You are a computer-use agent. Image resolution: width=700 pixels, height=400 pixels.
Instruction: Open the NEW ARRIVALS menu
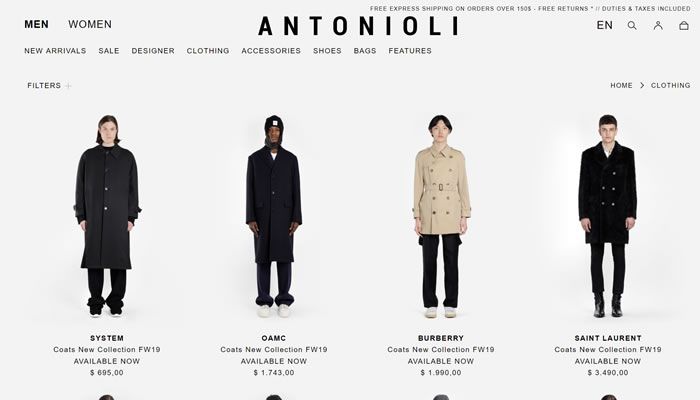click(x=55, y=51)
